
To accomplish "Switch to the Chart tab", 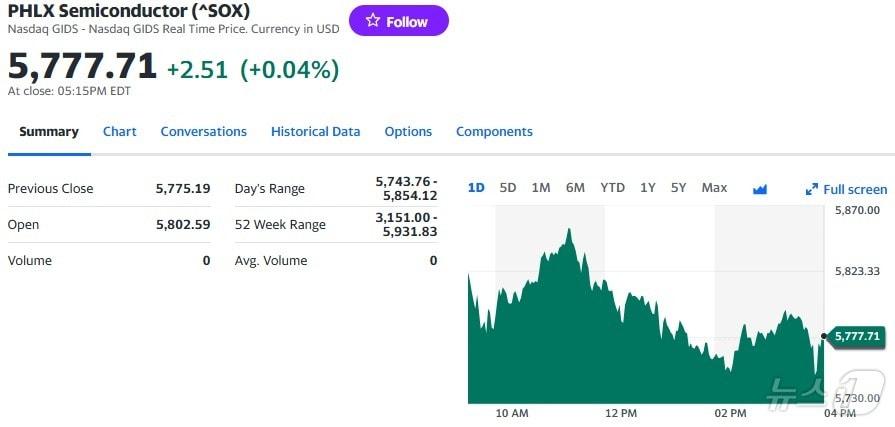I will 119,132.
